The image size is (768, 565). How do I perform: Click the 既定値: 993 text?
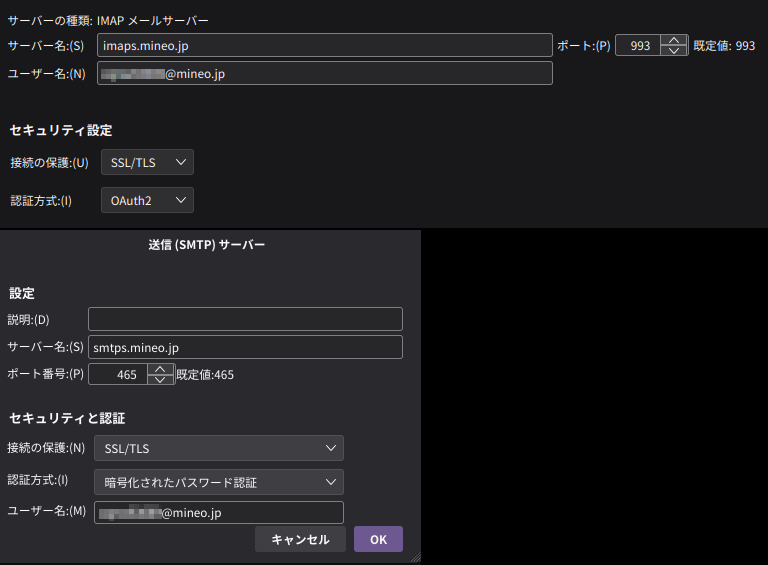[724, 46]
